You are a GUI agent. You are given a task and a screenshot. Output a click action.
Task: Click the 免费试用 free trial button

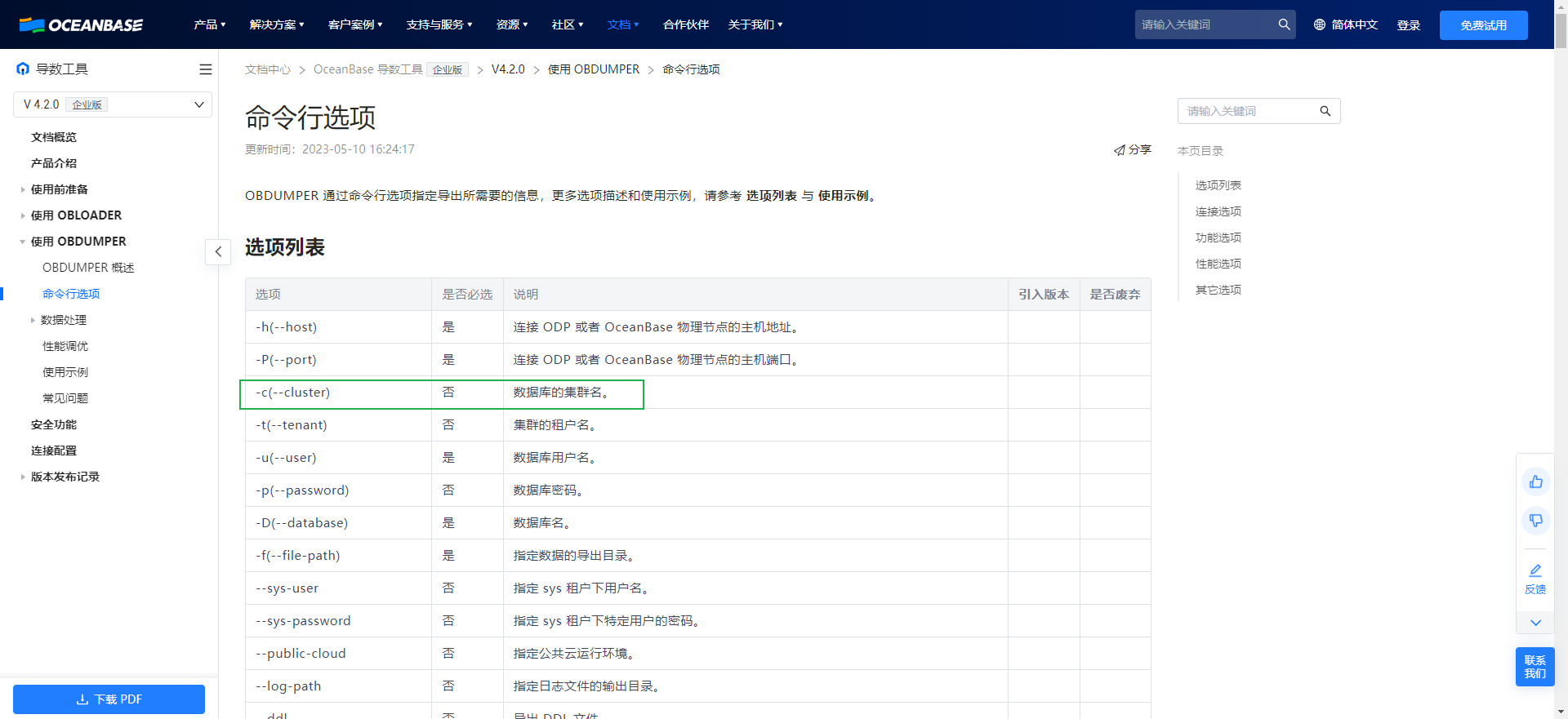coord(1483,25)
